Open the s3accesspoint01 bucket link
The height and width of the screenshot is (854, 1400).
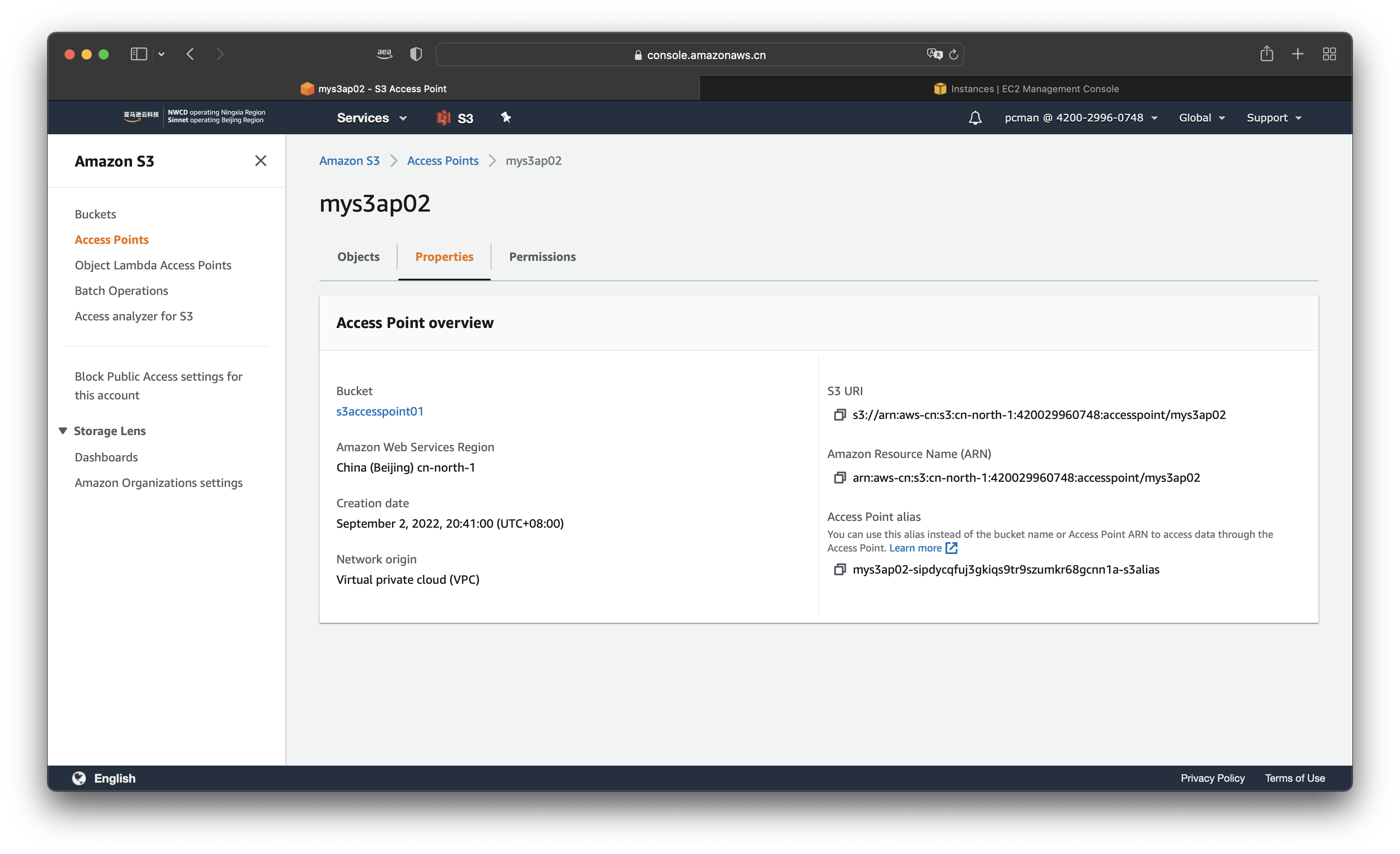[x=380, y=411]
